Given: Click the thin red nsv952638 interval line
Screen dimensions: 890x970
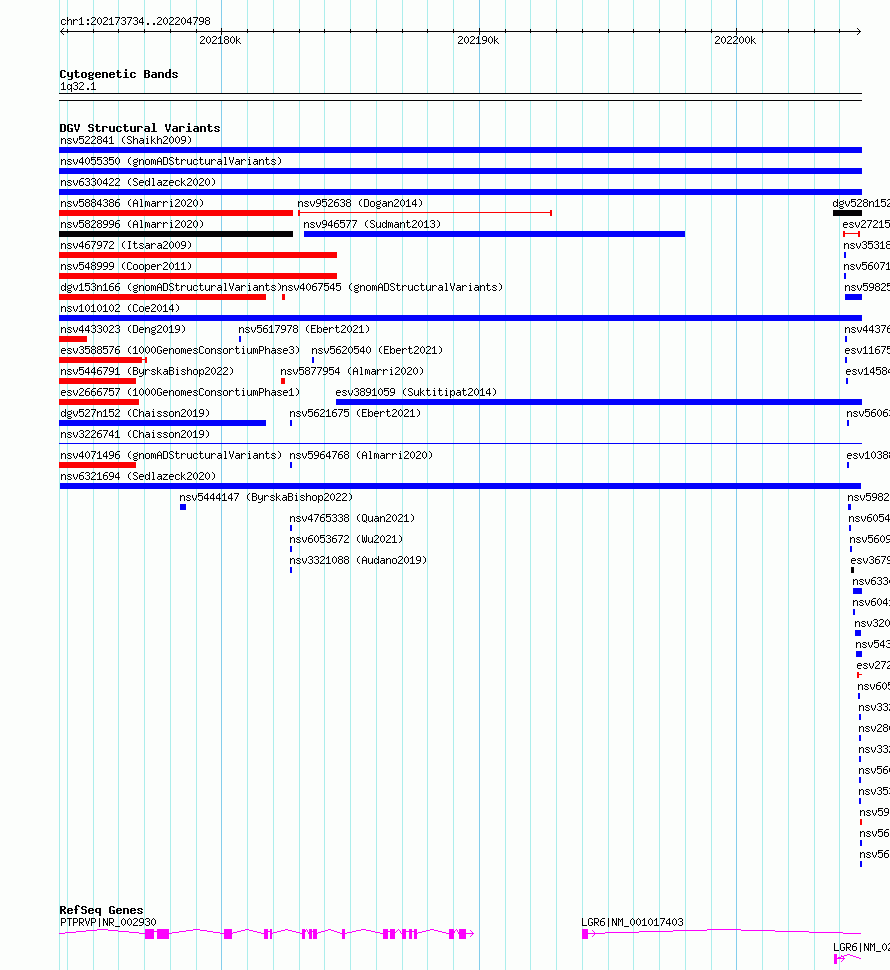Looking at the screenshot, I should (x=425, y=213).
